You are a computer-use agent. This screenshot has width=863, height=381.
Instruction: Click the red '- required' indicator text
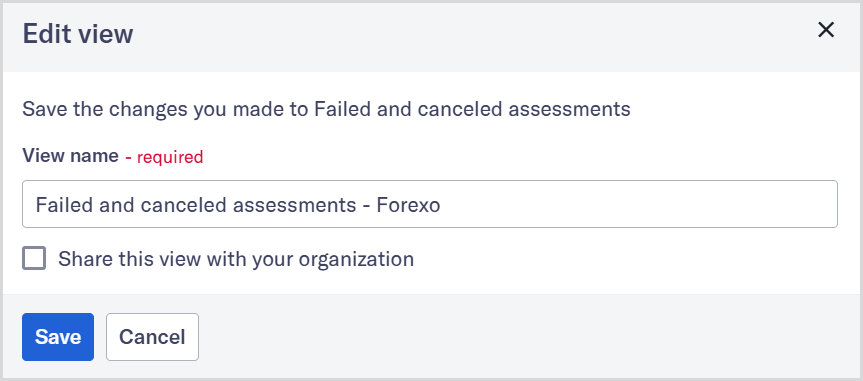click(165, 157)
